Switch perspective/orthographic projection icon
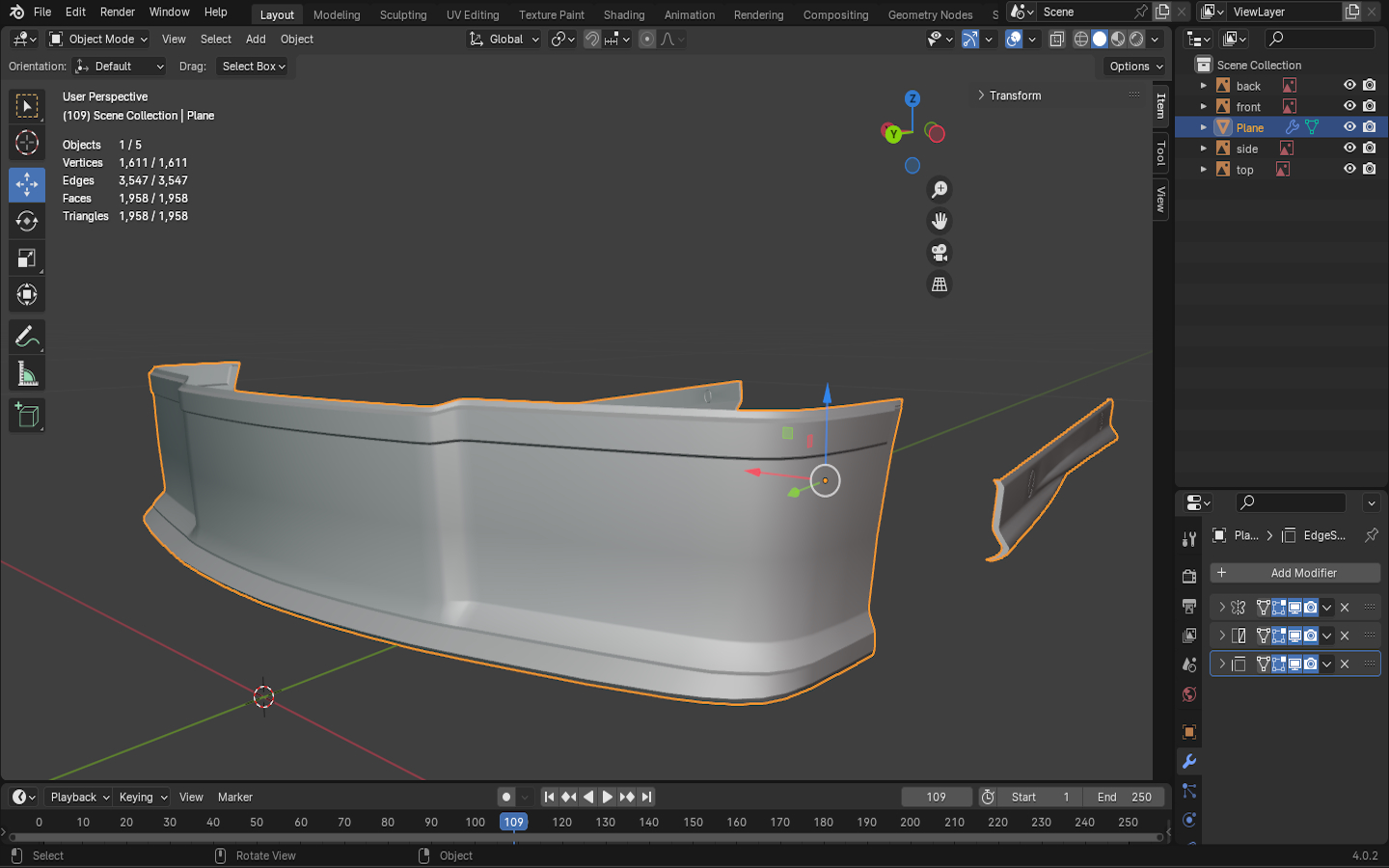Screen dimensions: 1389x868 tap(940, 285)
